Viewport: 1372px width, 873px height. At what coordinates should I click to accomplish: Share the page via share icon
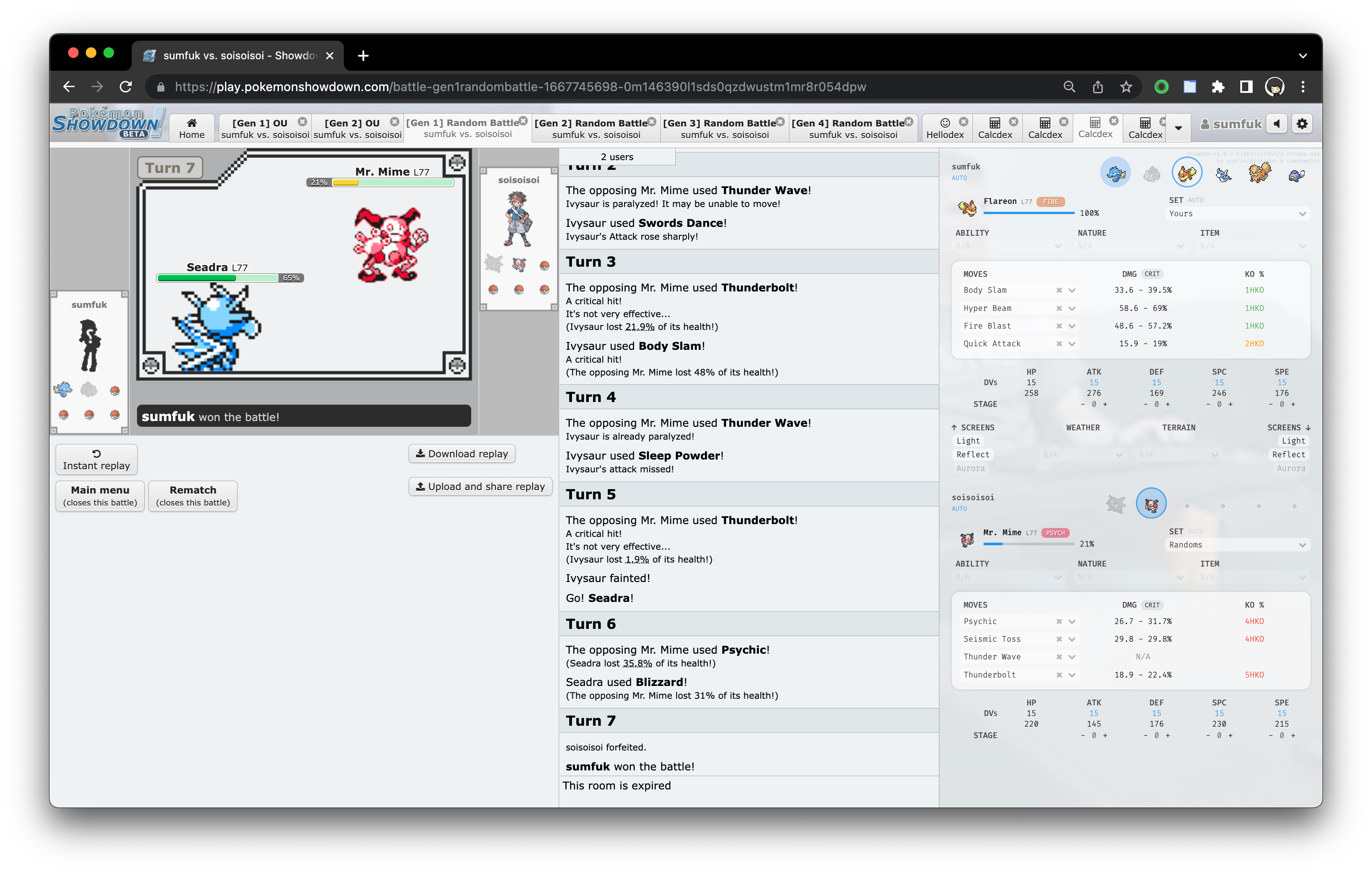click(x=1098, y=87)
